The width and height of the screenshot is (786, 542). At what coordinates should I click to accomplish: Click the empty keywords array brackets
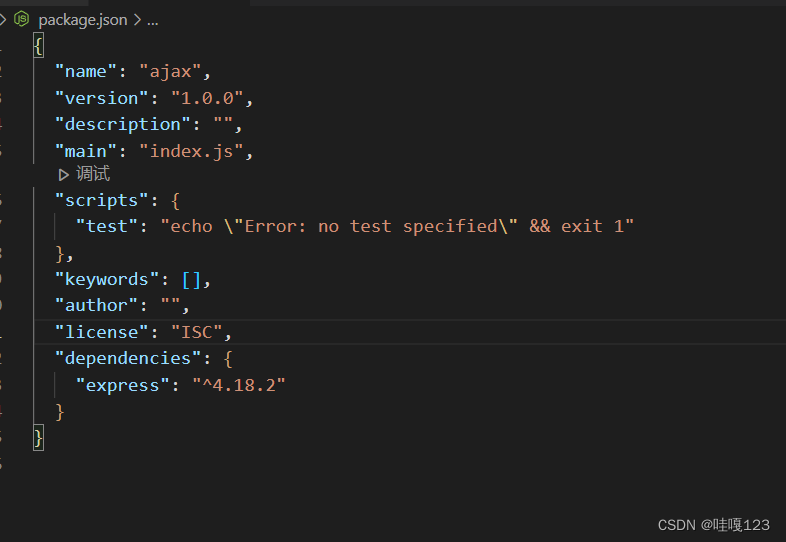pyautogui.click(x=191, y=280)
